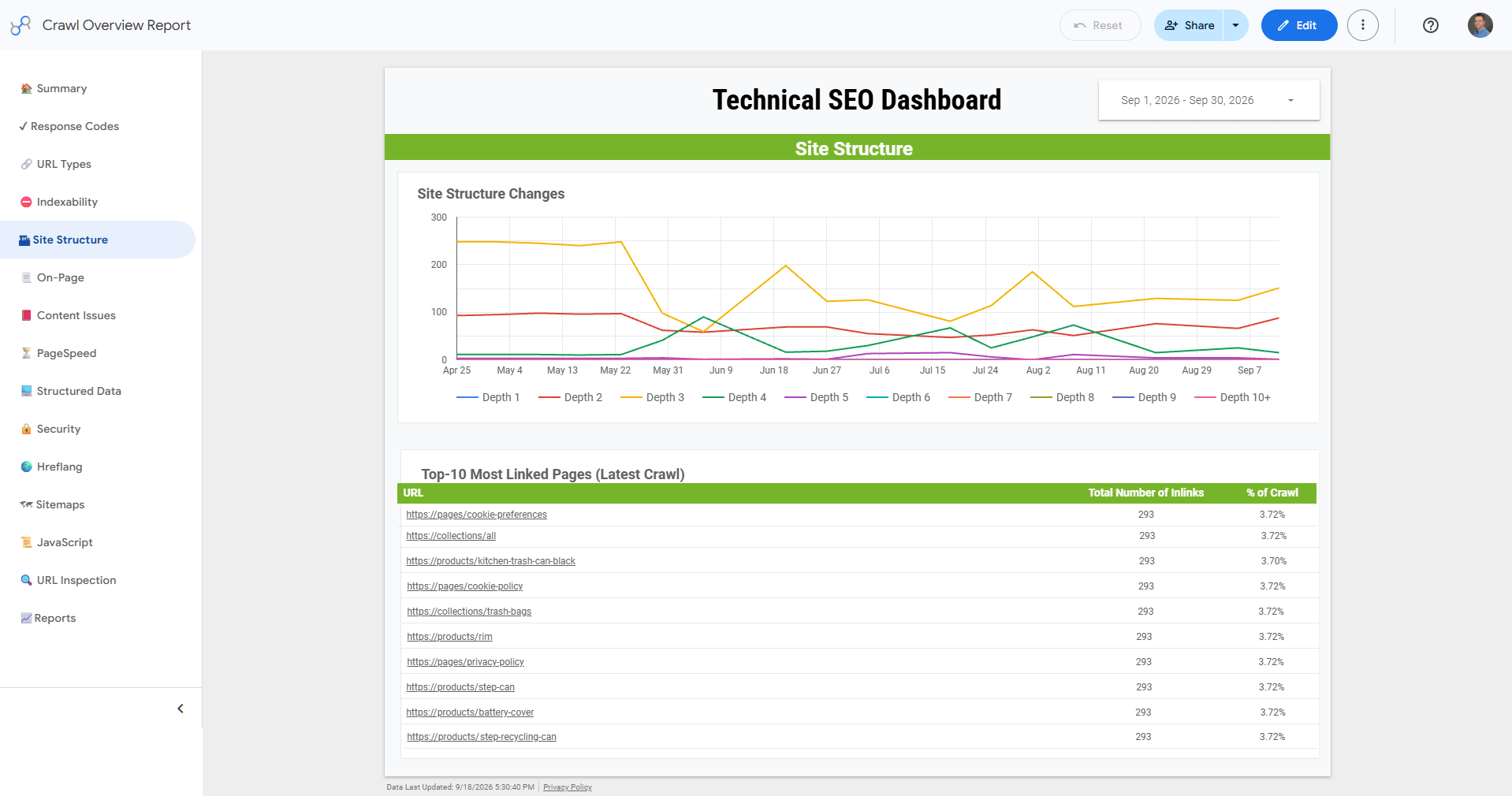Click the Hreflang globe icon
The width and height of the screenshot is (1512, 796).
point(26,467)
